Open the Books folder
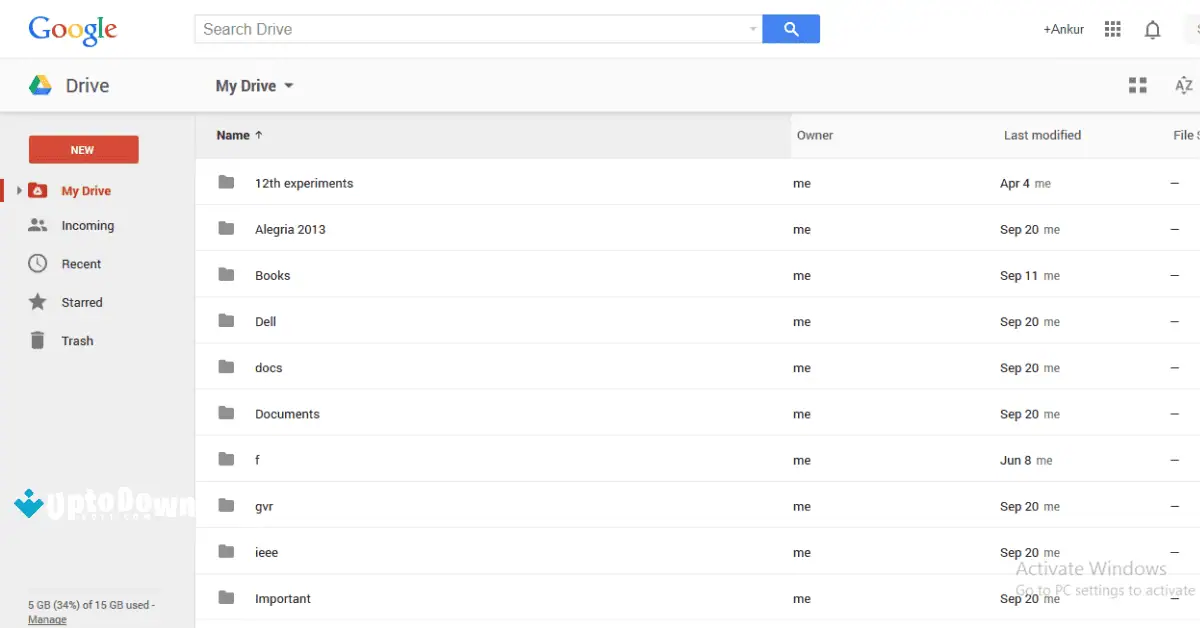Image resolution: width=1200 pixels, height=628 pixels. click(272, 275)
